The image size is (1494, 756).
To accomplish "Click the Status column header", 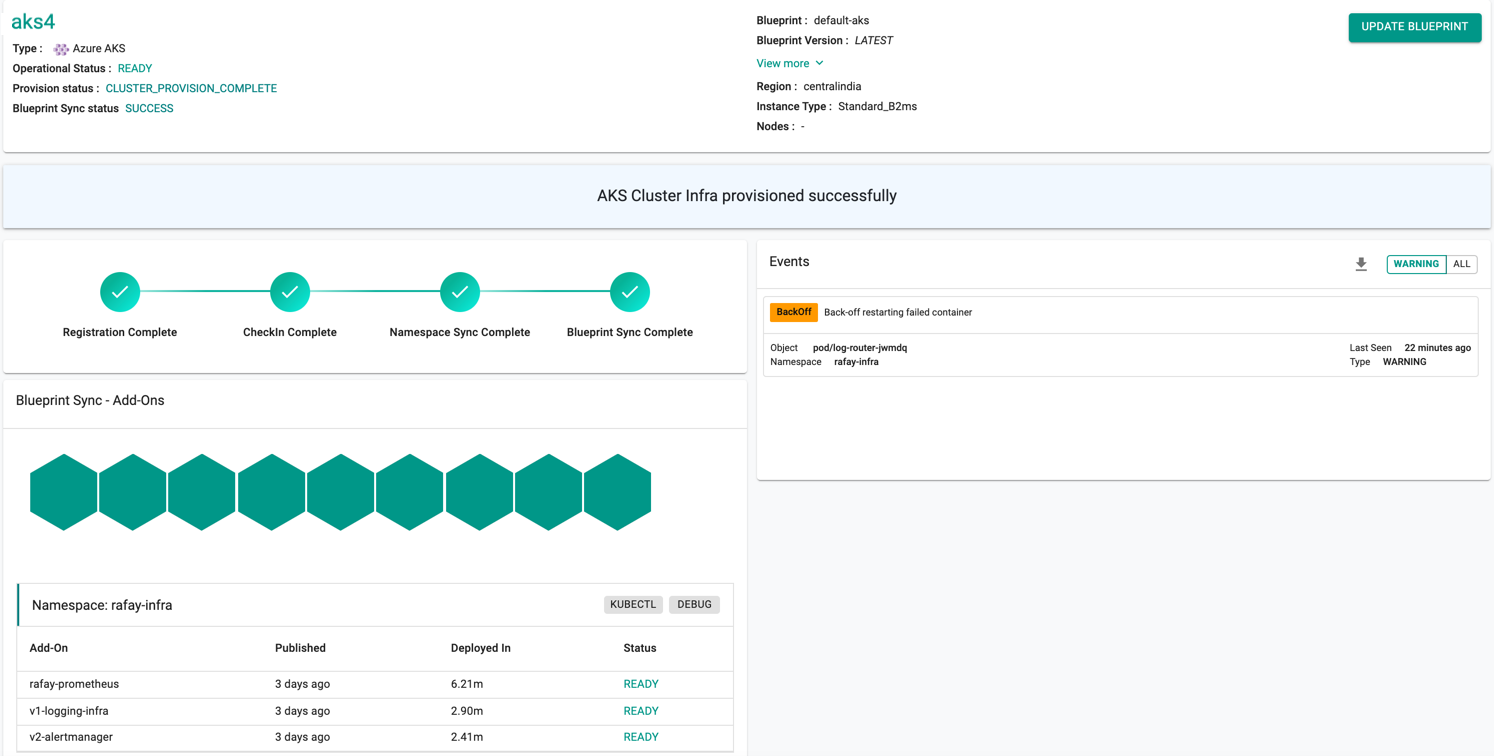I will pos(640,648).
